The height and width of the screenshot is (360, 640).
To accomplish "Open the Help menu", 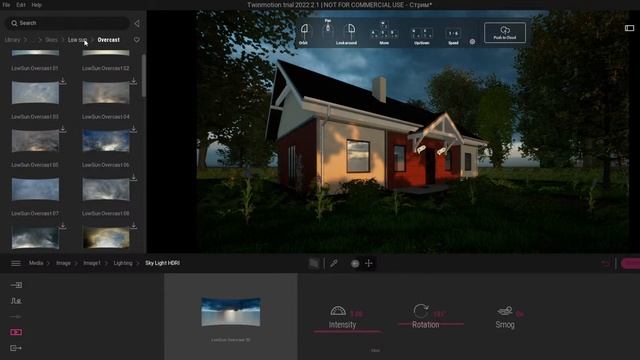I will click(x=36, y=5).
